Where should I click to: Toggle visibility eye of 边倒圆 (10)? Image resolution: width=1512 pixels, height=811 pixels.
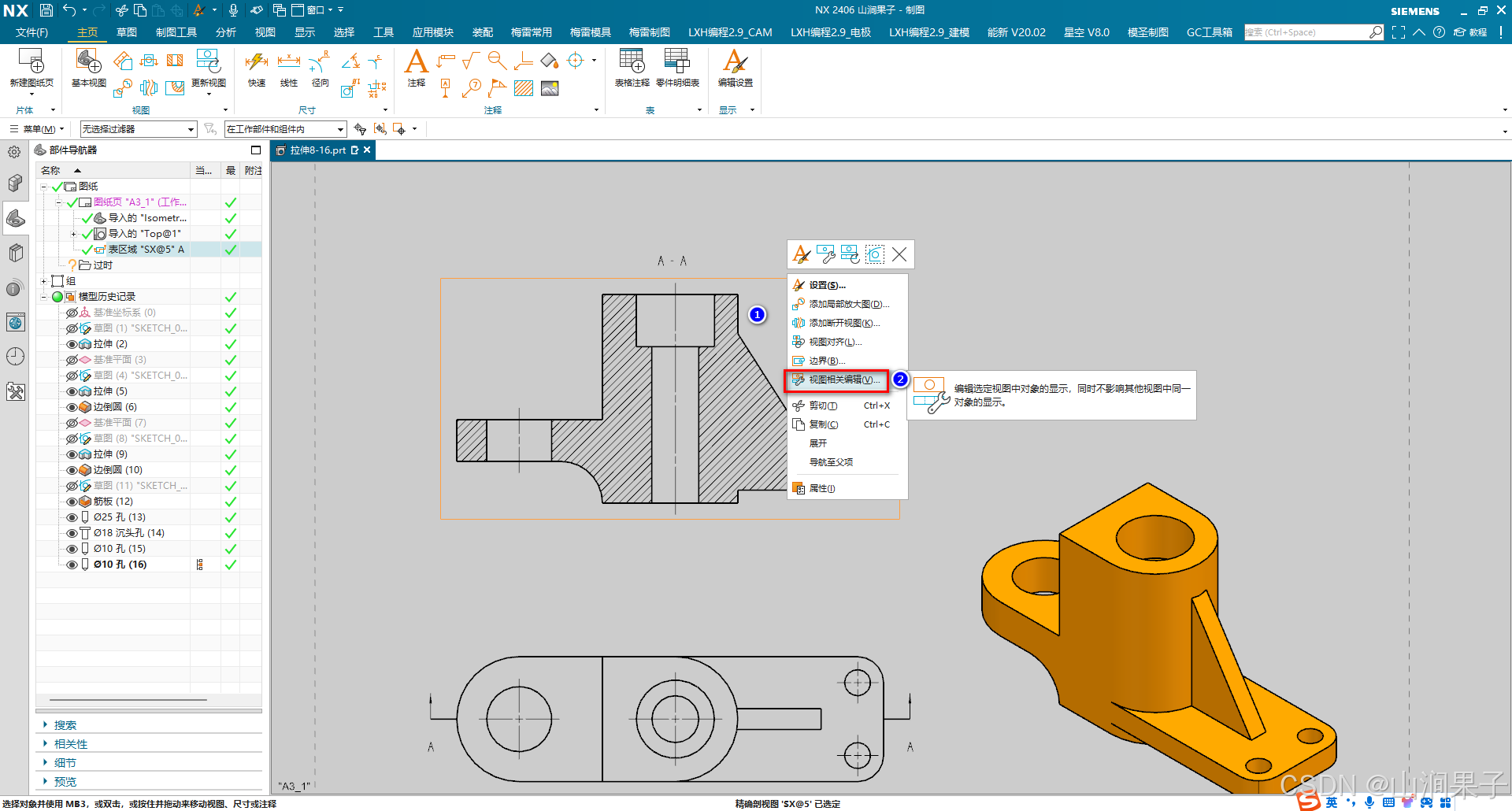coord(72,470)
